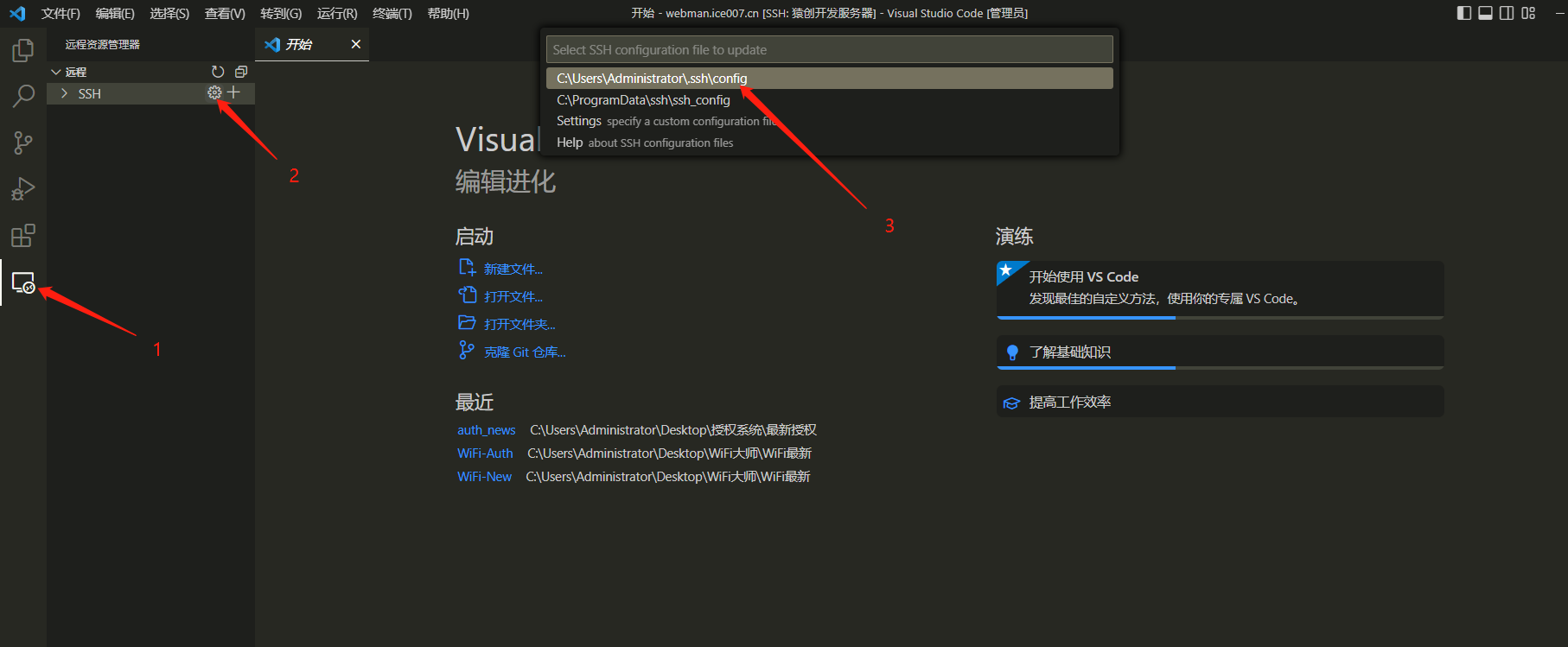Open the Search view icon
The height and width of the screenshot is (647, 1568).
click(23, 96)
